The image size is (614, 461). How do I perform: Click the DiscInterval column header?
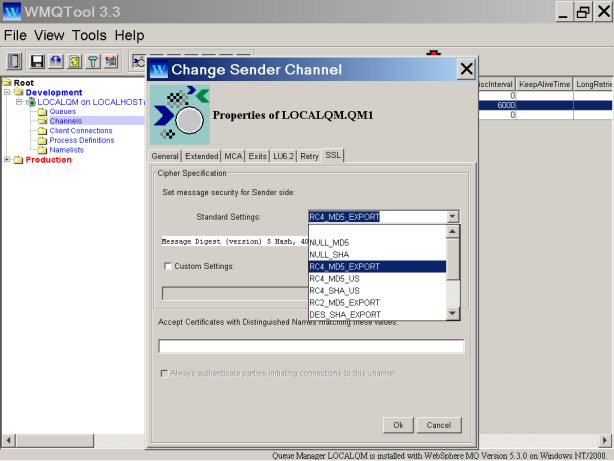(x=497, y=84)
